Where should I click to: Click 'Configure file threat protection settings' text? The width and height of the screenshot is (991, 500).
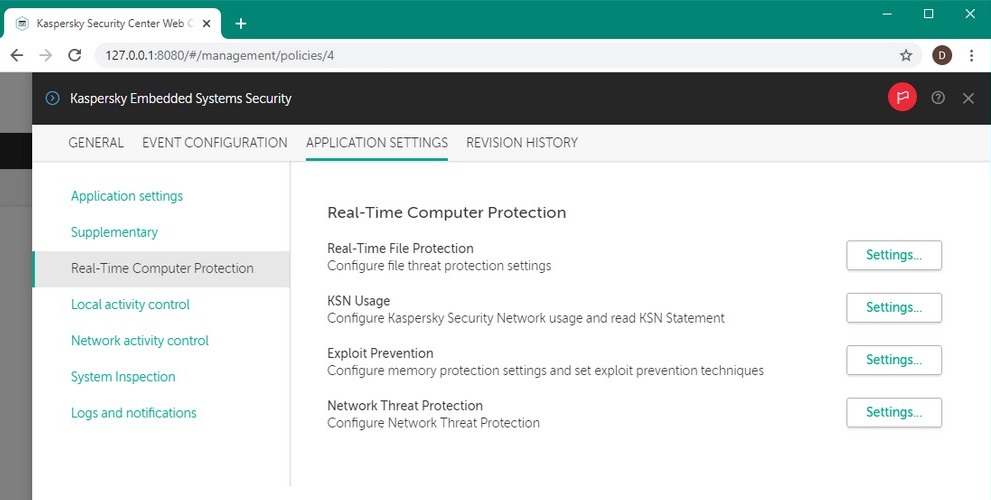click(x=439, y=266)
